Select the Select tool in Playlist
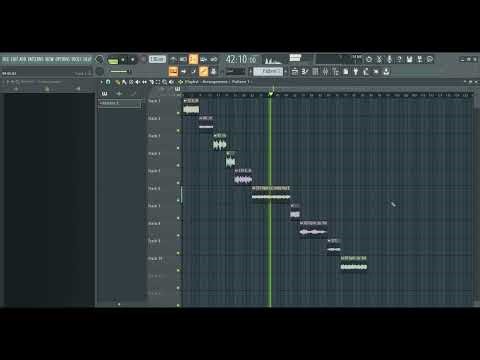The height and width of the screenshot is (360, 480). click(158, 82)
